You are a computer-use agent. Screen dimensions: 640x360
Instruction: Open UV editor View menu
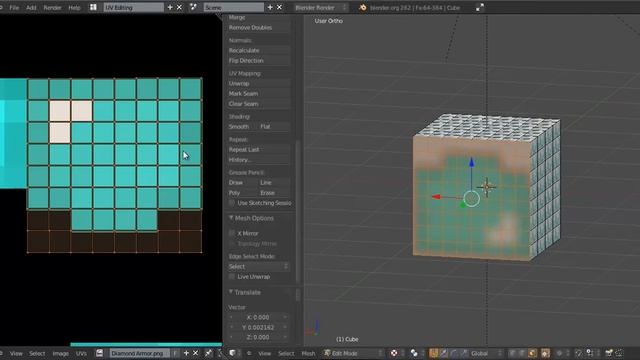pyautogui.click(x=16, y=353)
